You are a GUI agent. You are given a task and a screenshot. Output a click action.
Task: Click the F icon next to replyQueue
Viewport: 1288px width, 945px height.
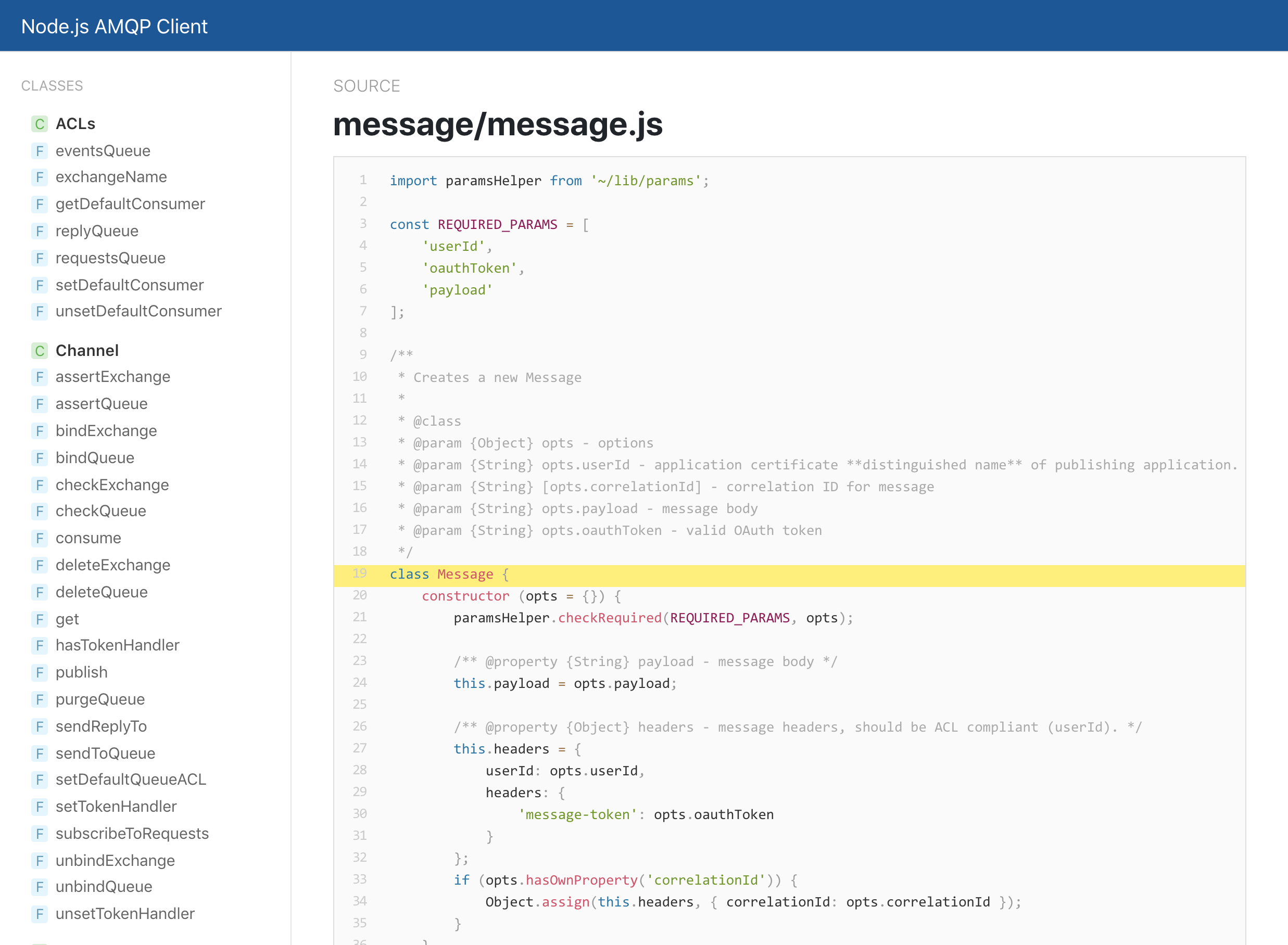[x=40, y=231]
